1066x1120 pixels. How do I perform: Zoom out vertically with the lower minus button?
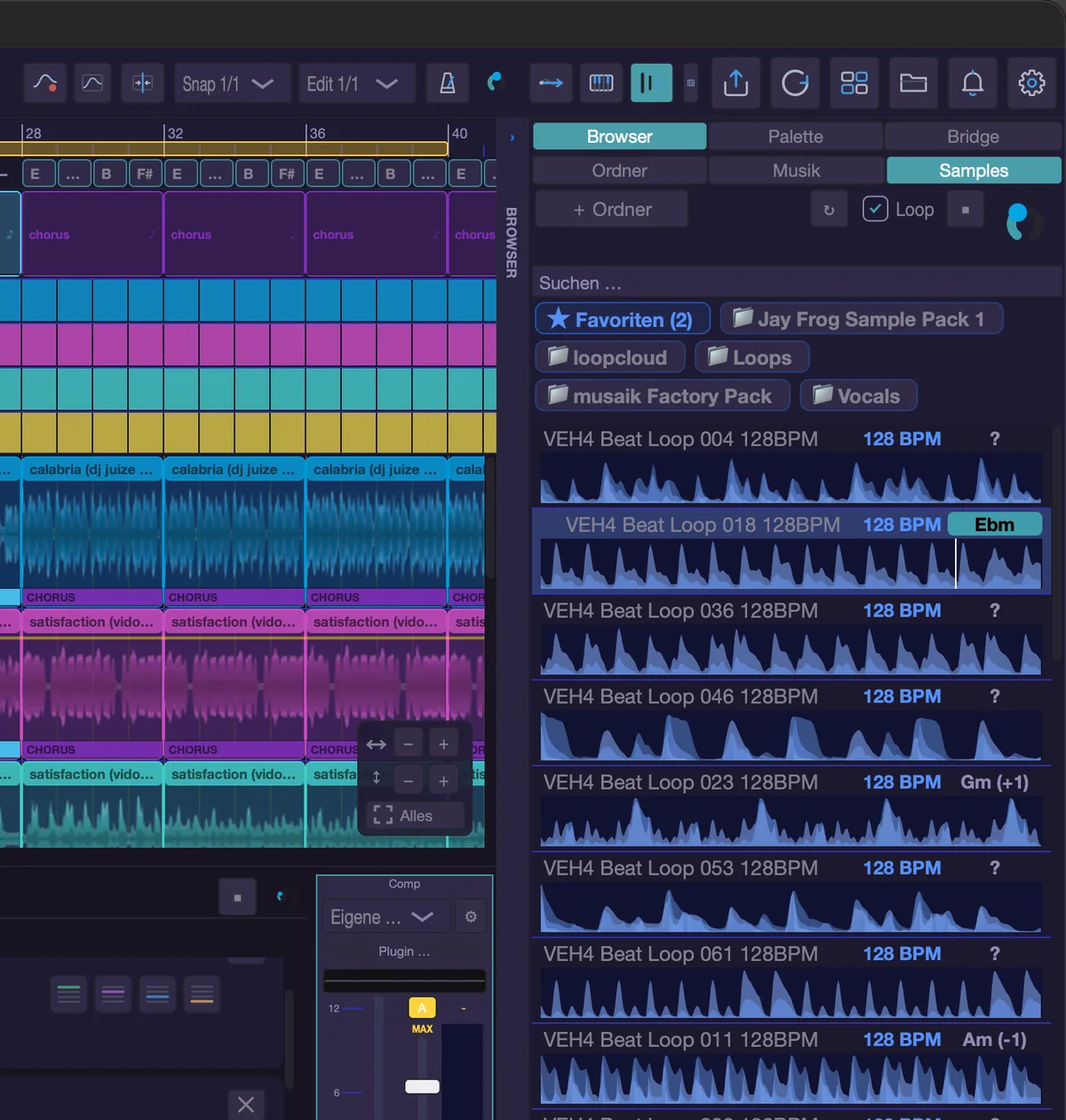point(408,781)
